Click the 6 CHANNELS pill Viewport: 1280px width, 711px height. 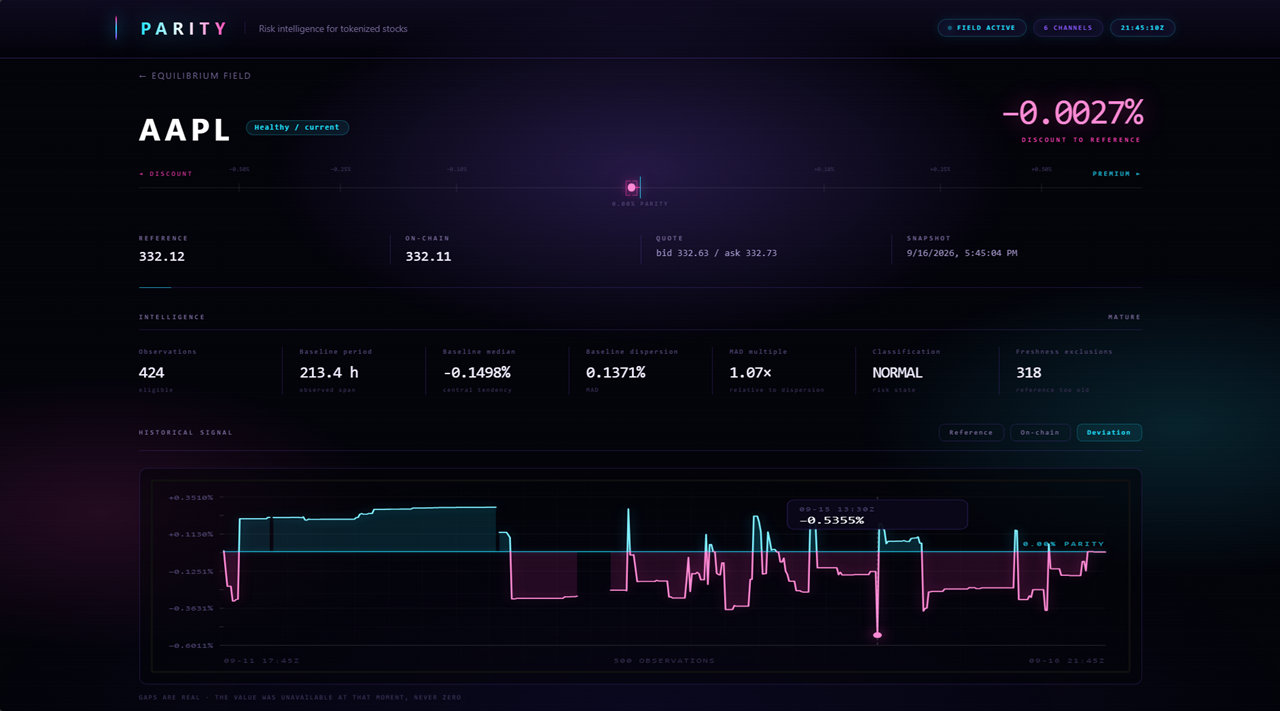click(x=1068, y=28)
